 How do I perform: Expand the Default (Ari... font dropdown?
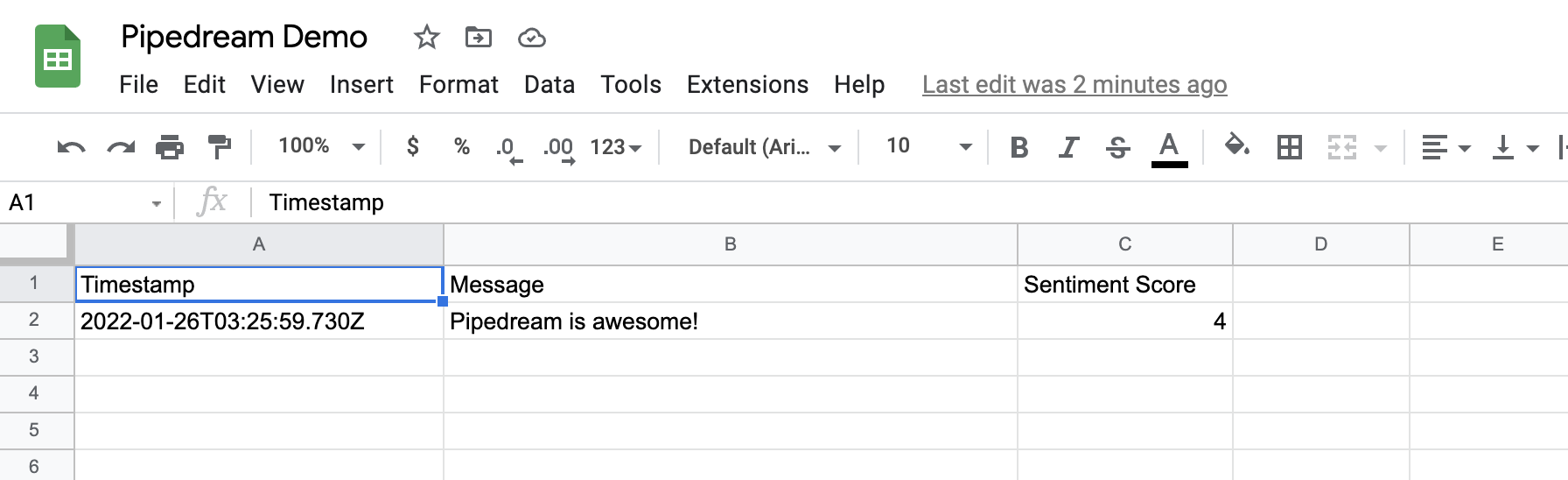coord(764,147)
